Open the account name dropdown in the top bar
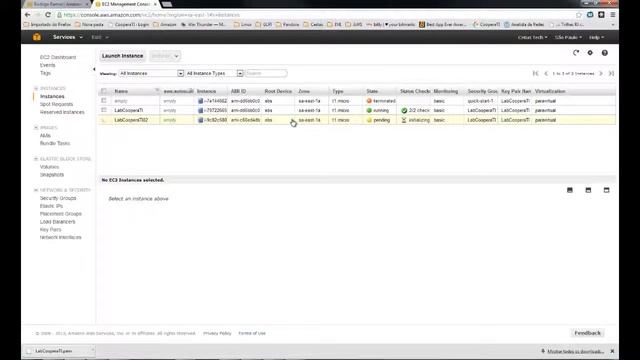The width and height of the screenshot is (640, 360). [532, 37]
